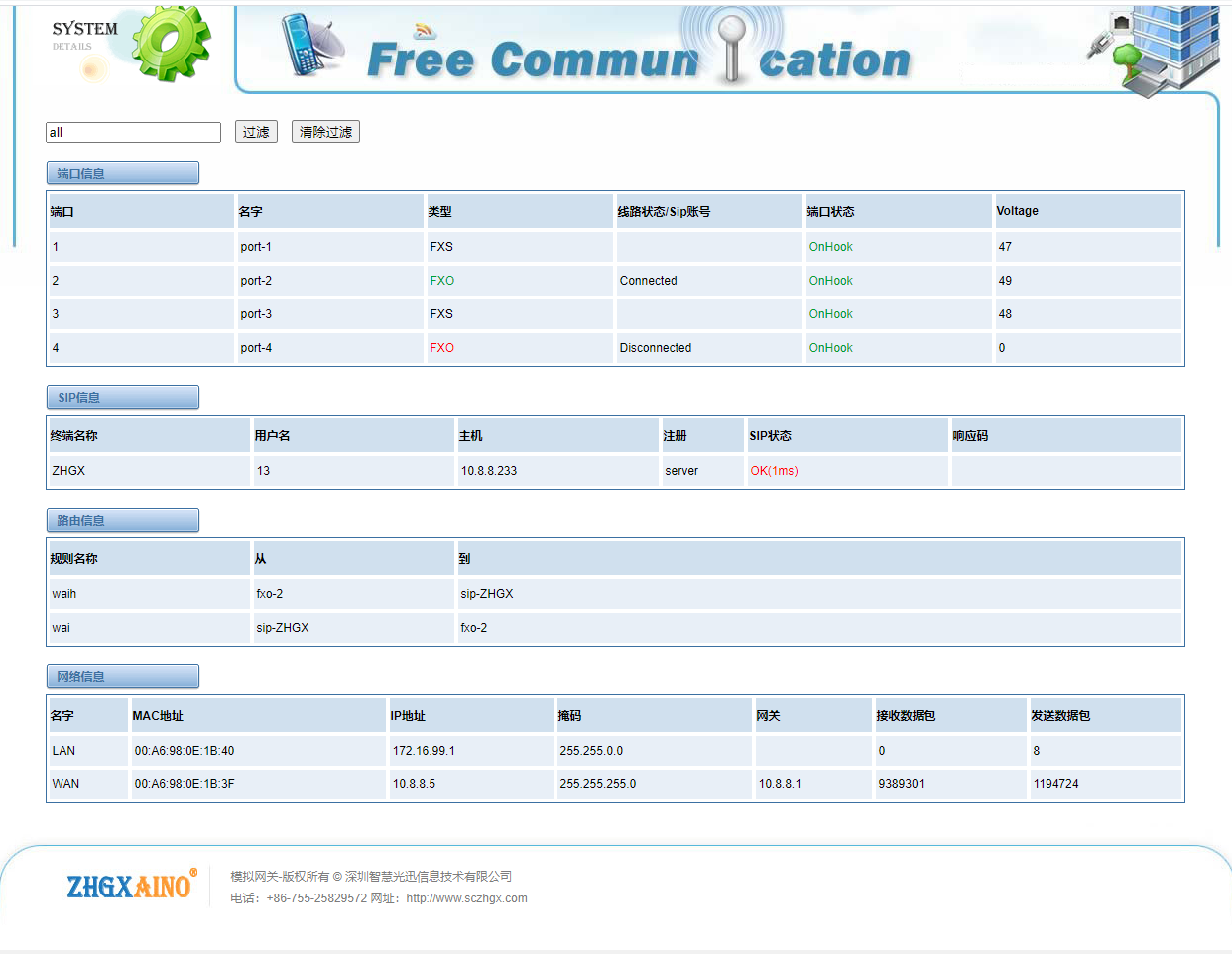Viewport: 1232px width, 954px height.
Task: Click the antenna icon in Free Communication title
Action: (x=732, y=48)
